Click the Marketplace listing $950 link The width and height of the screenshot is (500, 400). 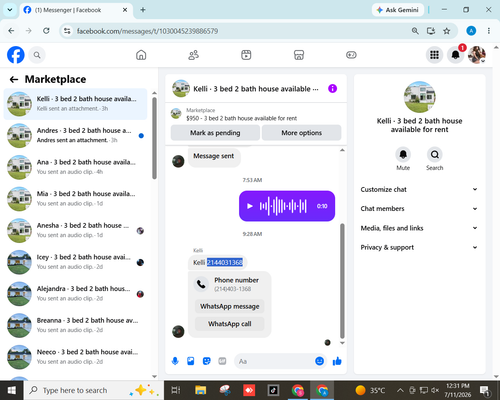241,118
